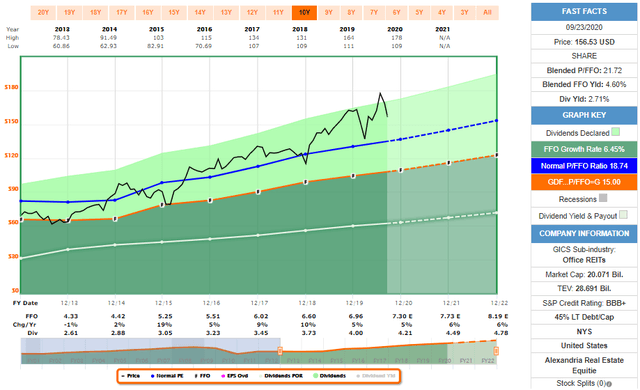Click the Stock Splits info icon
Image resolution: width=640 pixels, height=390 pixels.
point(609,384)
